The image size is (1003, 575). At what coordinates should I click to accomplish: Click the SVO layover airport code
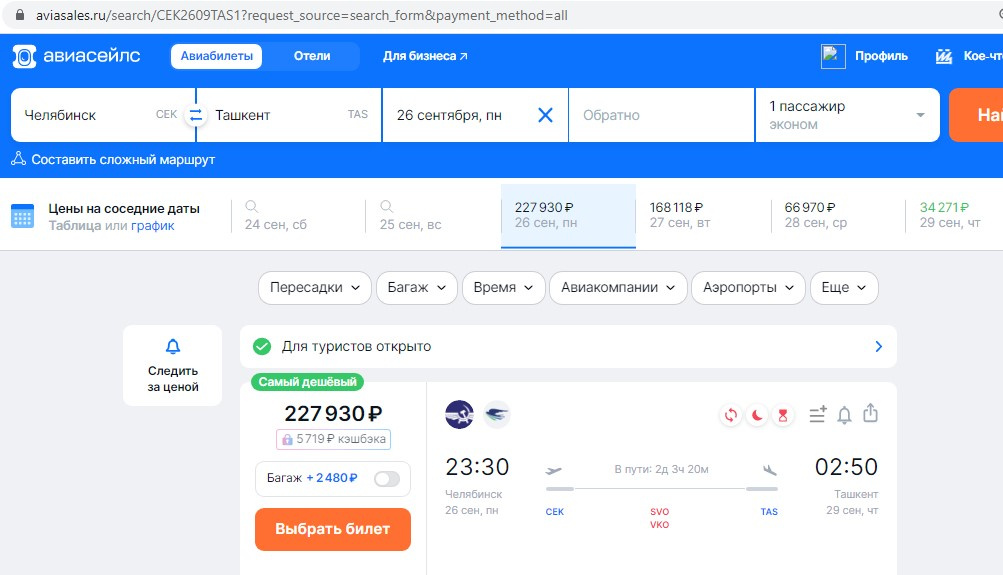click(659, 512)
